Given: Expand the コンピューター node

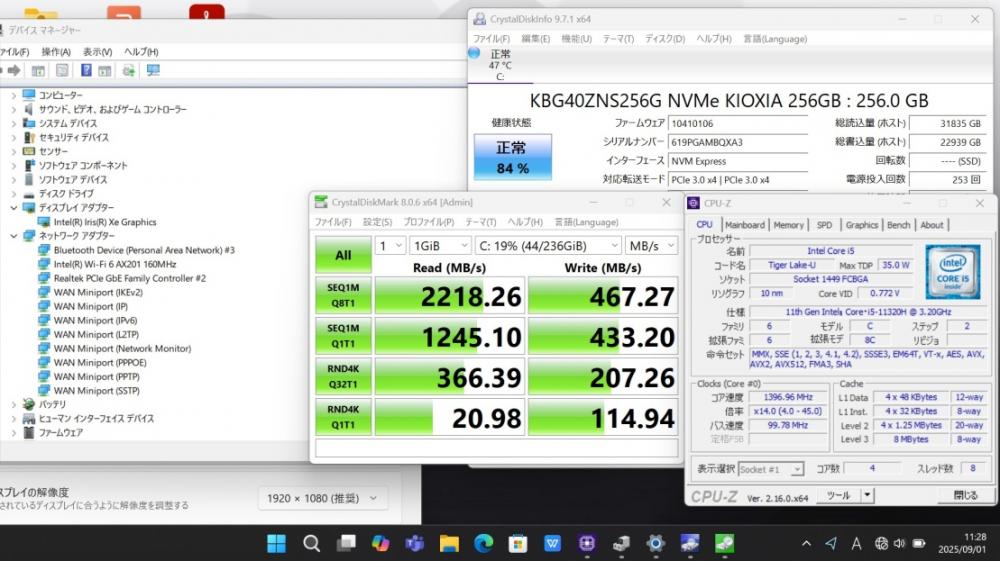Looking at the screenshot, I should click(x=13, y=95).
